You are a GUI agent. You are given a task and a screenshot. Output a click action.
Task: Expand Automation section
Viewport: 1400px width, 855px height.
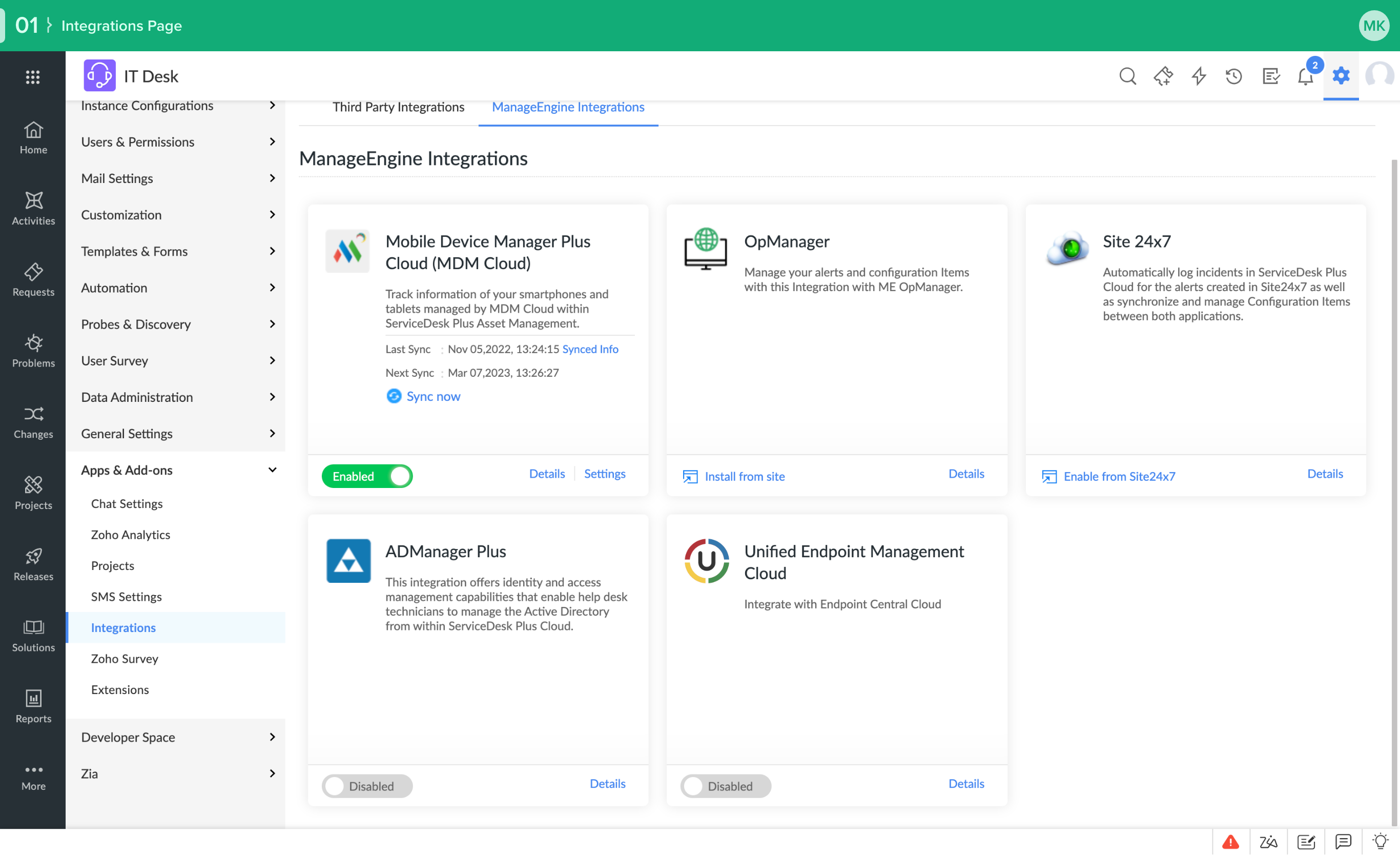click(x=176, y=288)
